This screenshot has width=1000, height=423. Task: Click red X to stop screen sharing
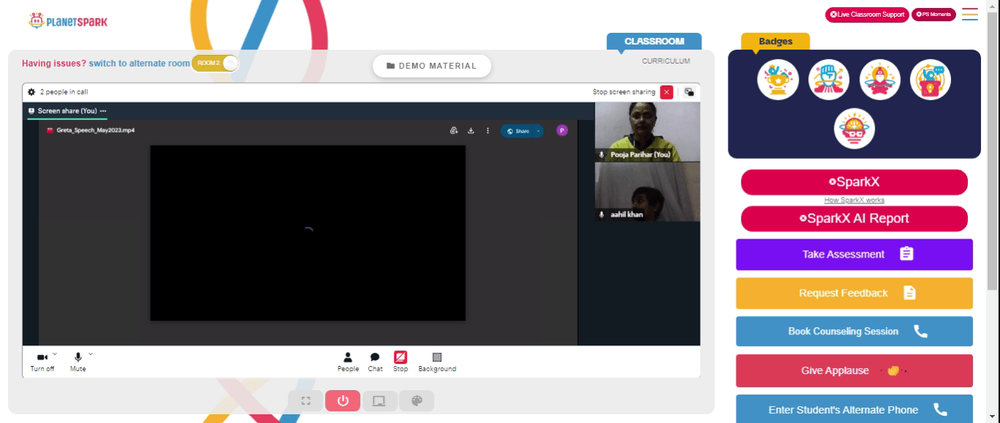pyautogui.click(x=666, y=92)
